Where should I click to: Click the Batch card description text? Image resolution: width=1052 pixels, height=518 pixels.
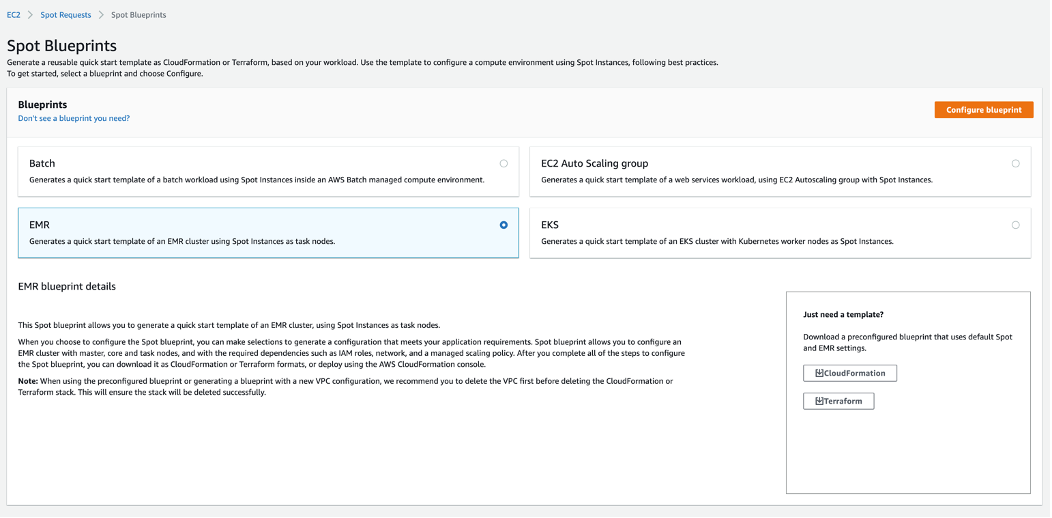[x=257, y=180]
